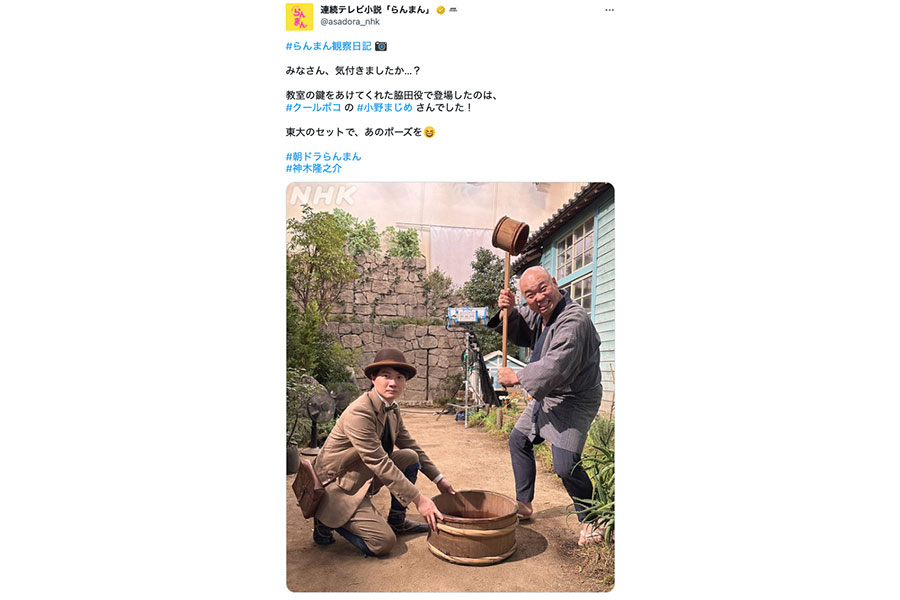Click the wooden tub in the photo
This screenshot has height=600, width=900.
473,527
